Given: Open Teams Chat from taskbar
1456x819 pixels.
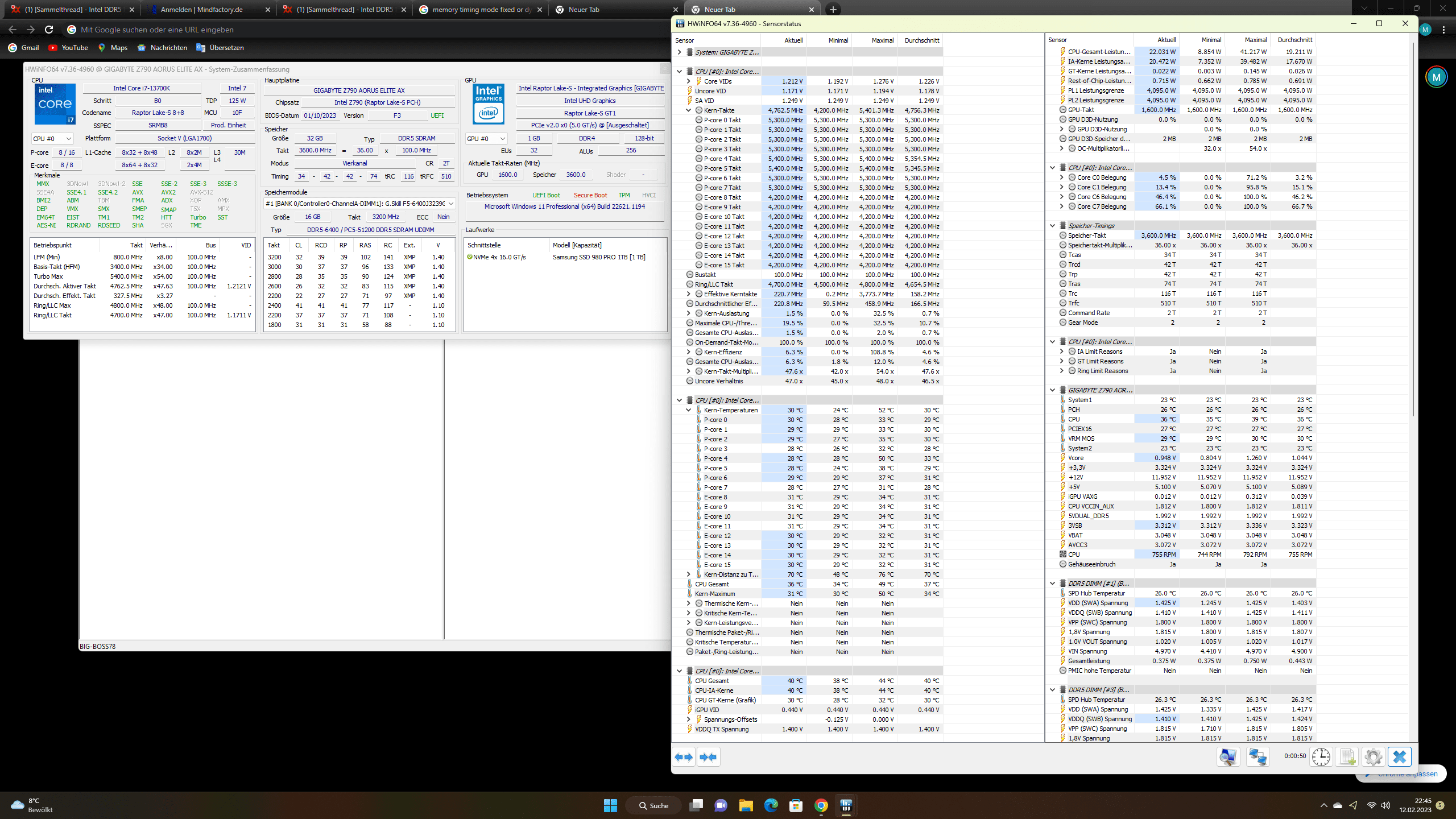Looking at the screenshot, I should pyautogui.click(x=721, y=805).
